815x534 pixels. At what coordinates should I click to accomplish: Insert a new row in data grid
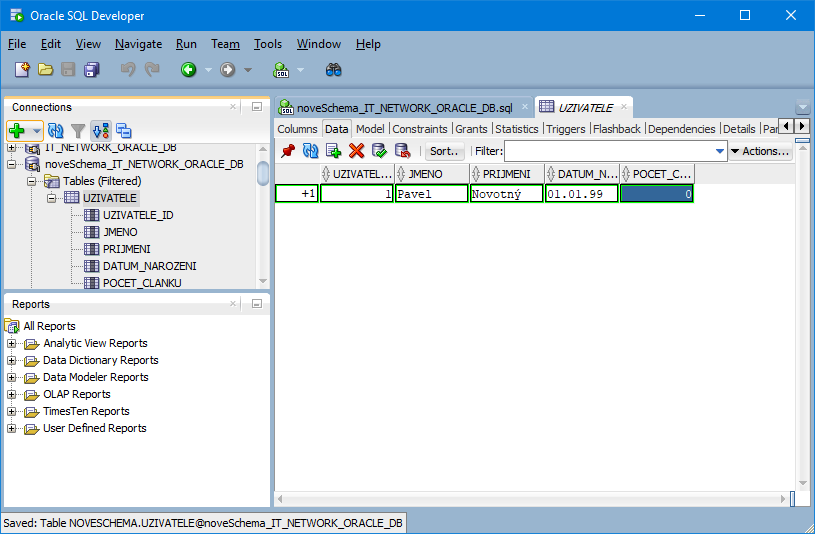333,151
